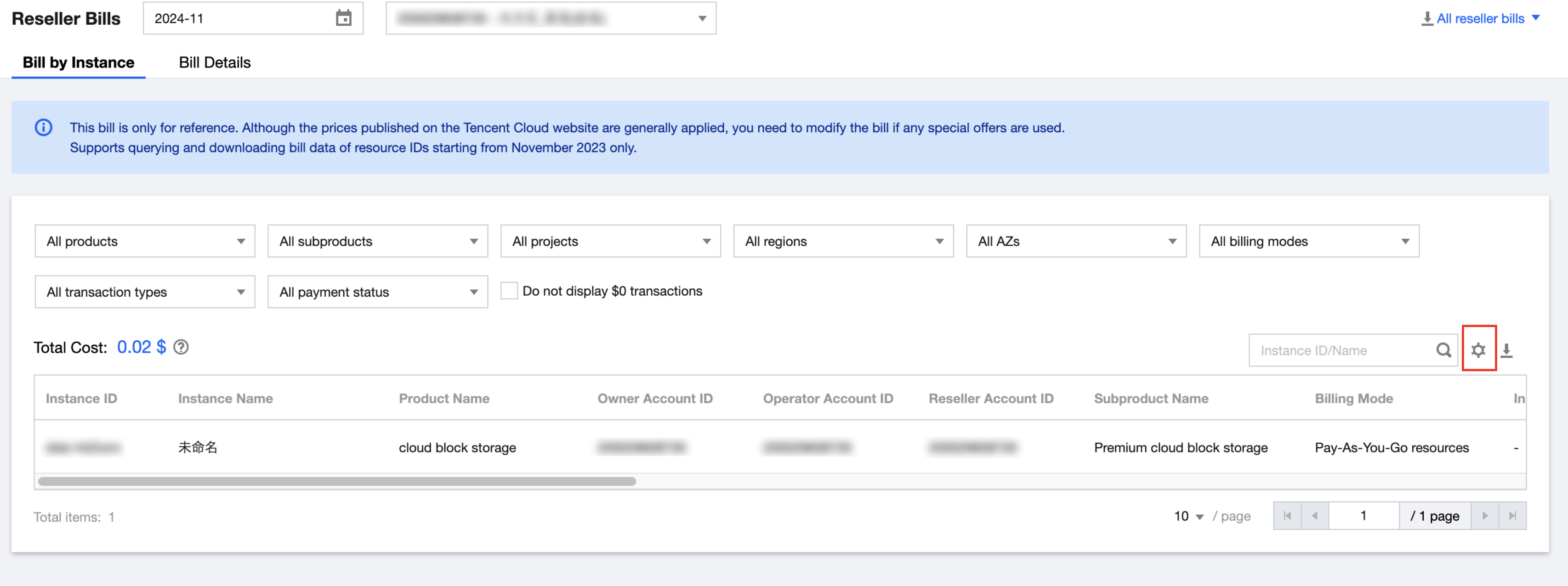The width and height of the screenshot is (1568, 586).
Task: Click the next page arrow icon
Action: pos(1485,516)
